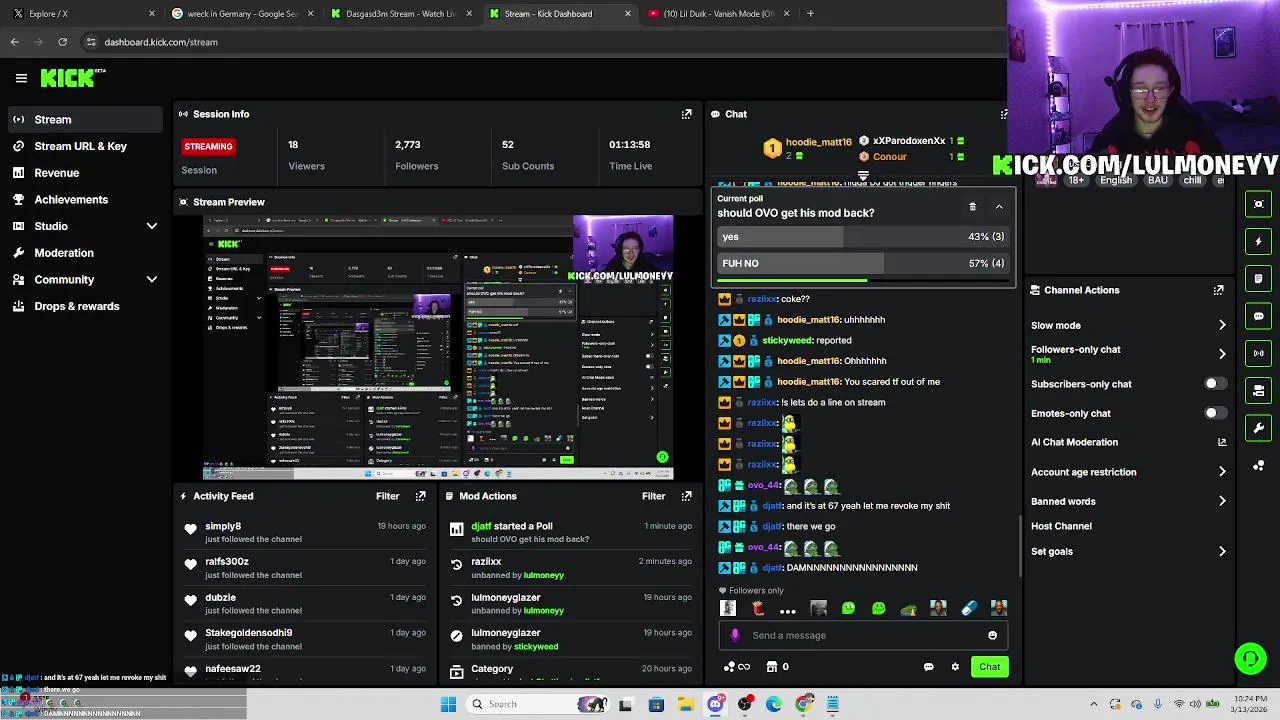Viewport: 1280px width, 720px height.
Task: Click the document icon in right rail
Action: tap(1259, 278)
